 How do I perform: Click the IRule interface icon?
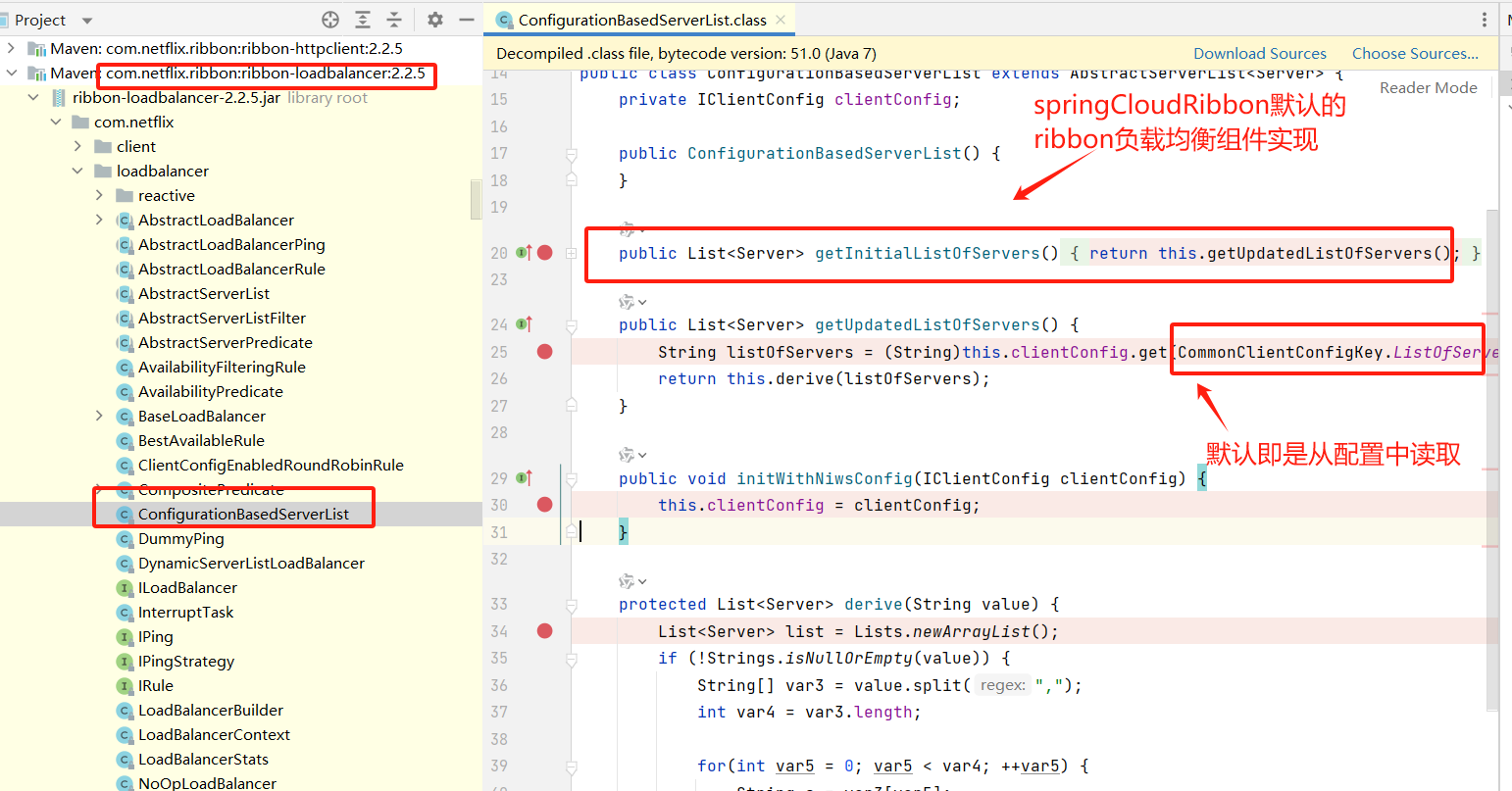(x=125, y=685)
